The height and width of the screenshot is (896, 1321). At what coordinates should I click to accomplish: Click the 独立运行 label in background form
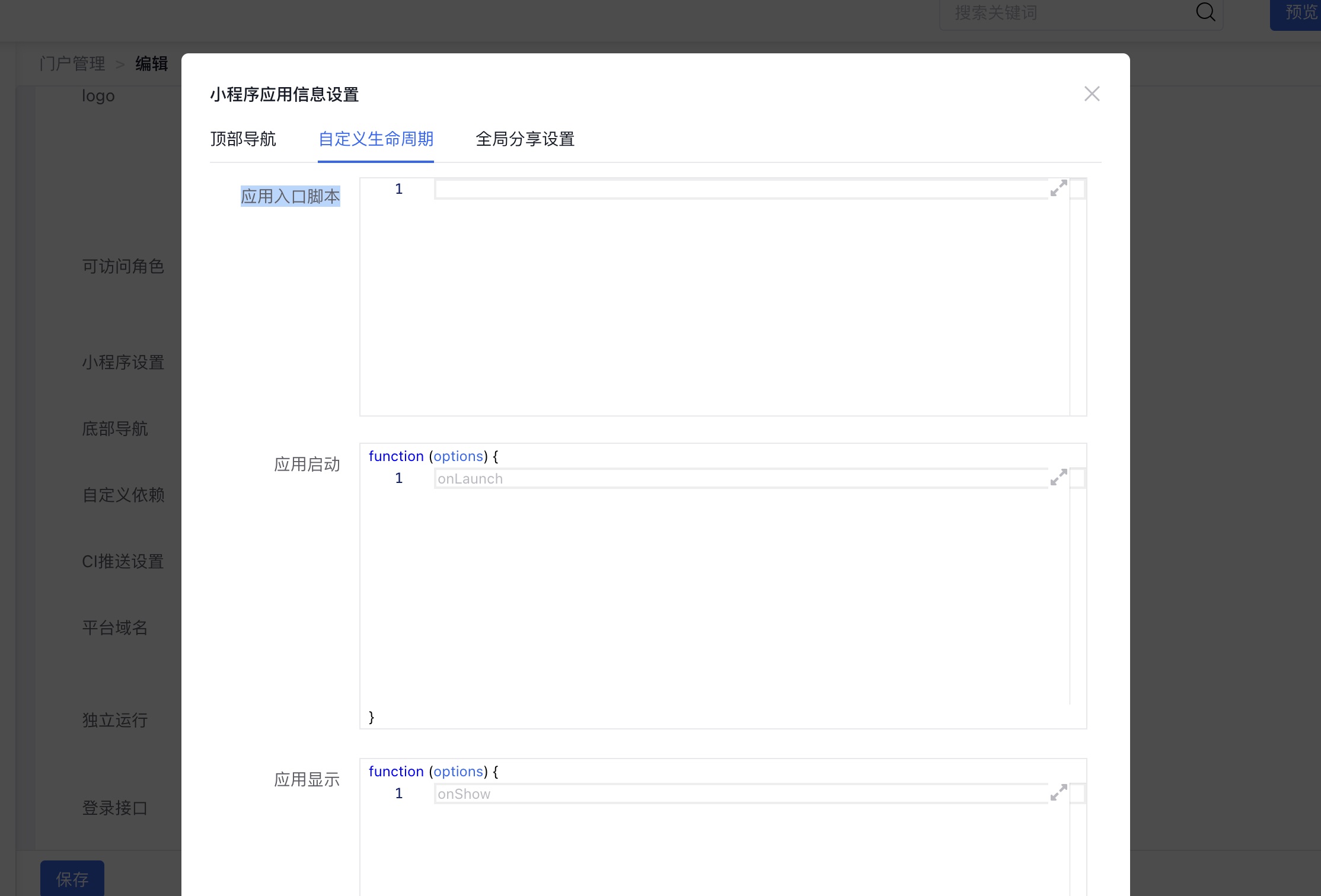click(115, 720)
